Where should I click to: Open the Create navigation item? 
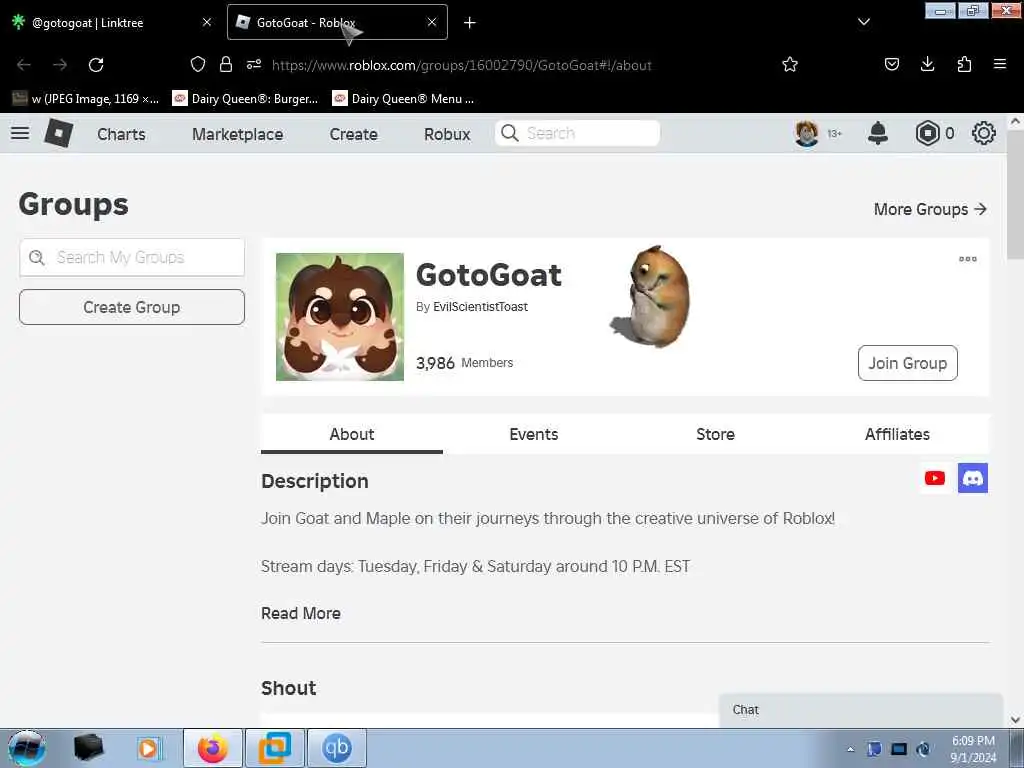[353, 134]
